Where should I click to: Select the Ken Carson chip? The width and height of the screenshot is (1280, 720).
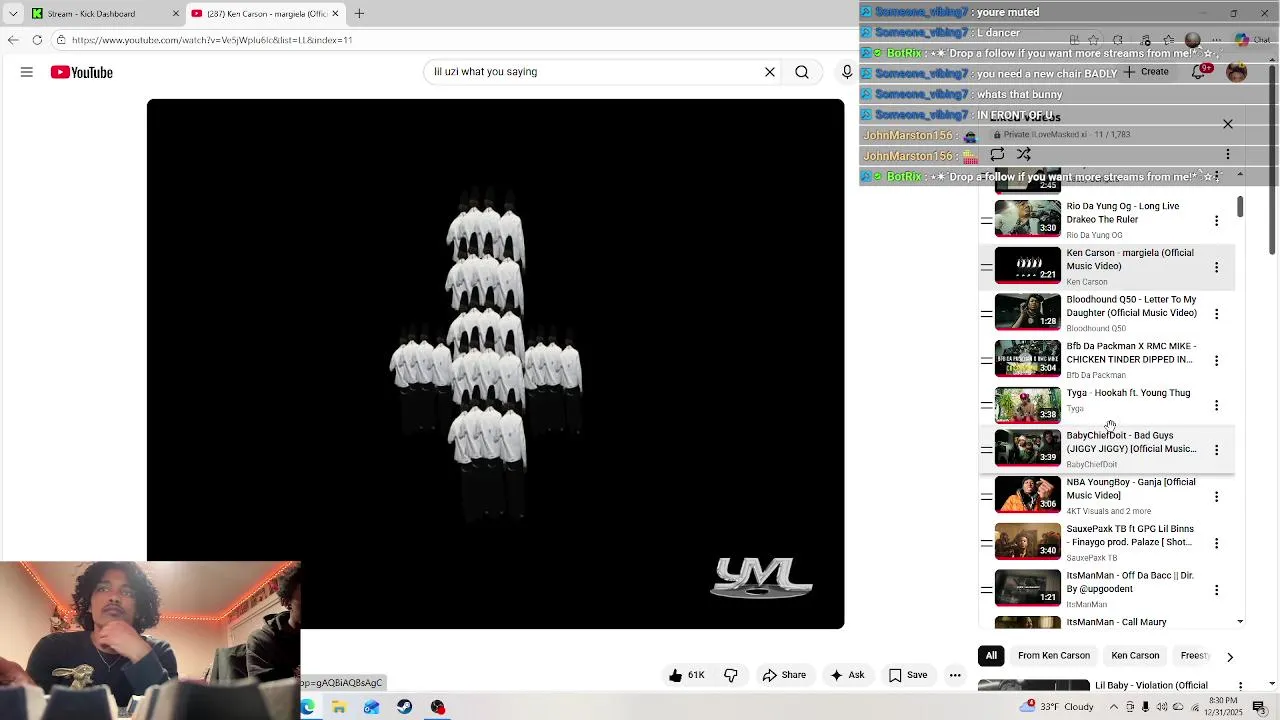(1135, 656)
